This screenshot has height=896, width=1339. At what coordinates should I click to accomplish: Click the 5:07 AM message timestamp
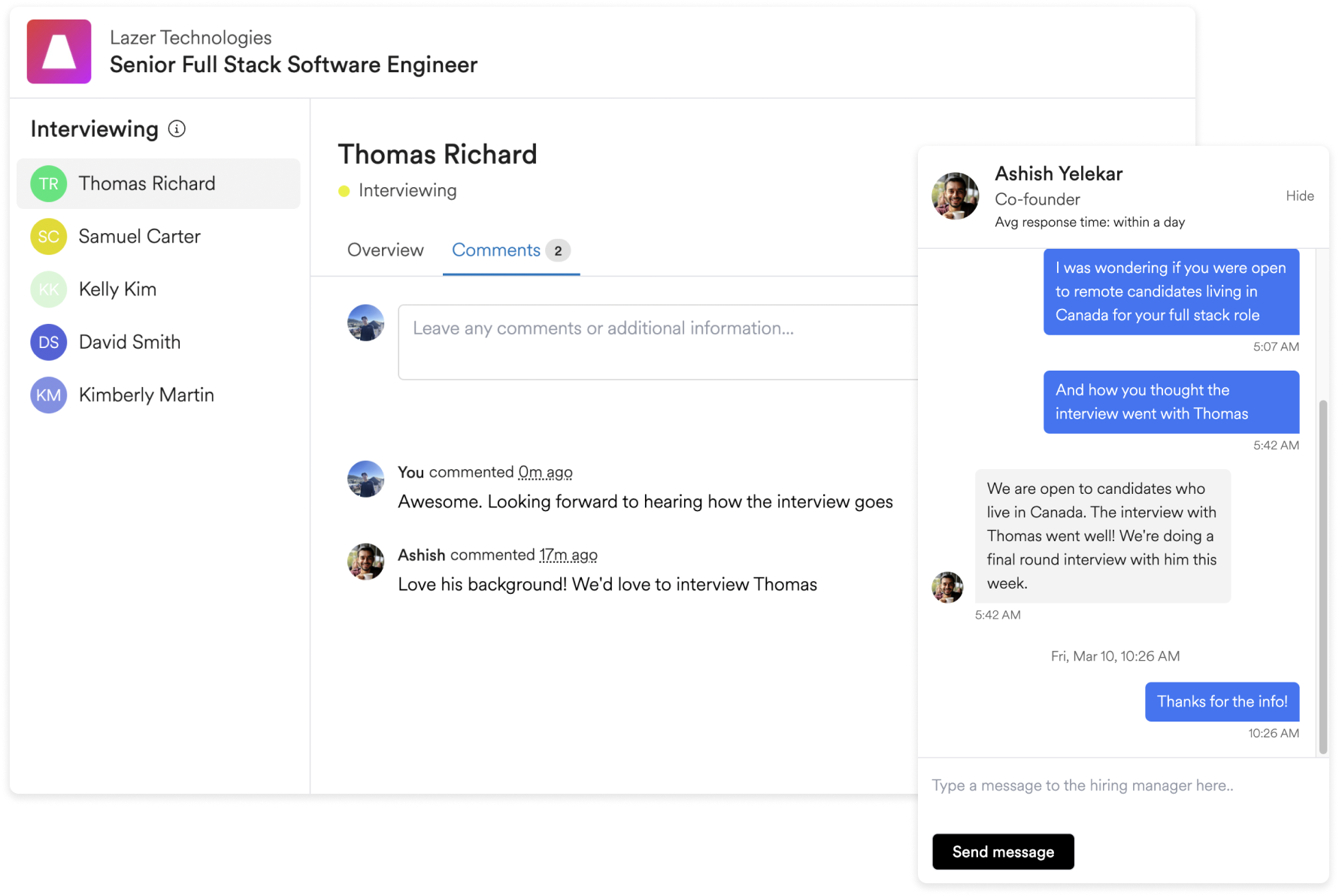click(1276, 347)
